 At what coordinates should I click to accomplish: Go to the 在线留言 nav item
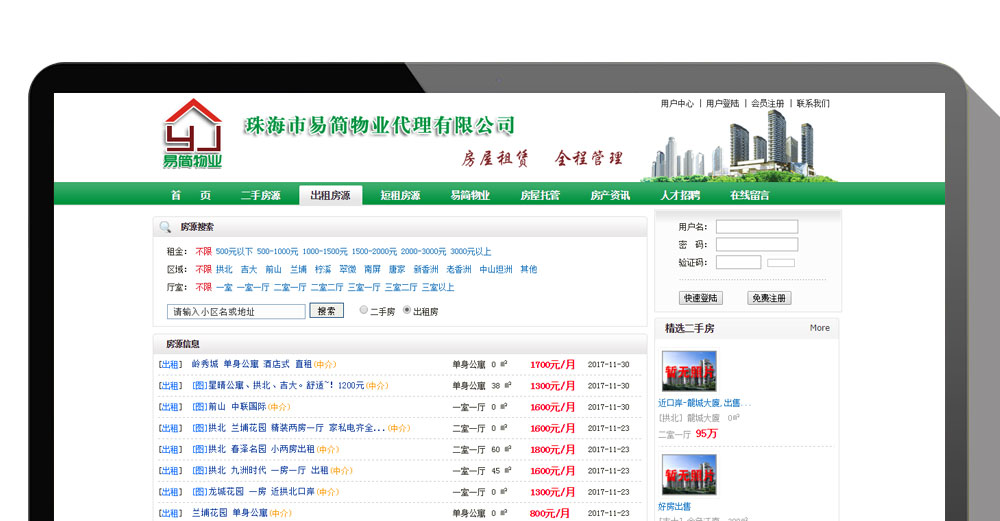pos(749,196)
